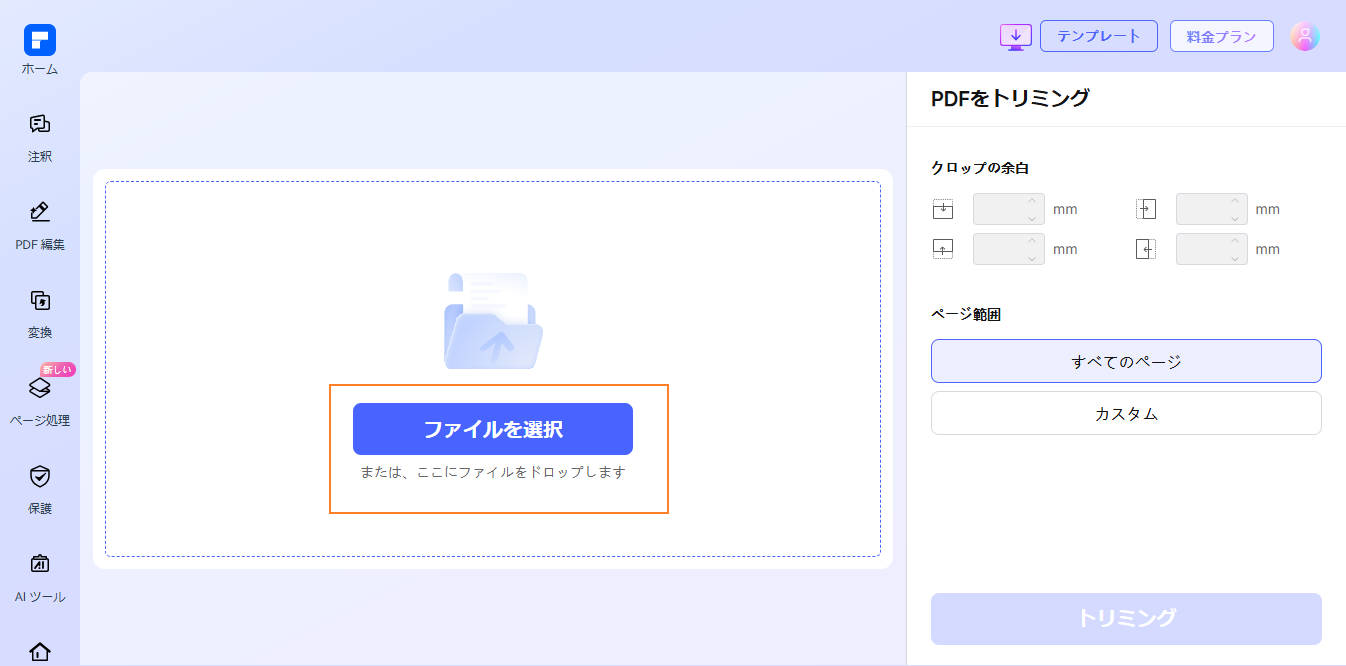Select カスタム page range option
This screenshot has height=666, width=1346.
[x=1126, y=413]
